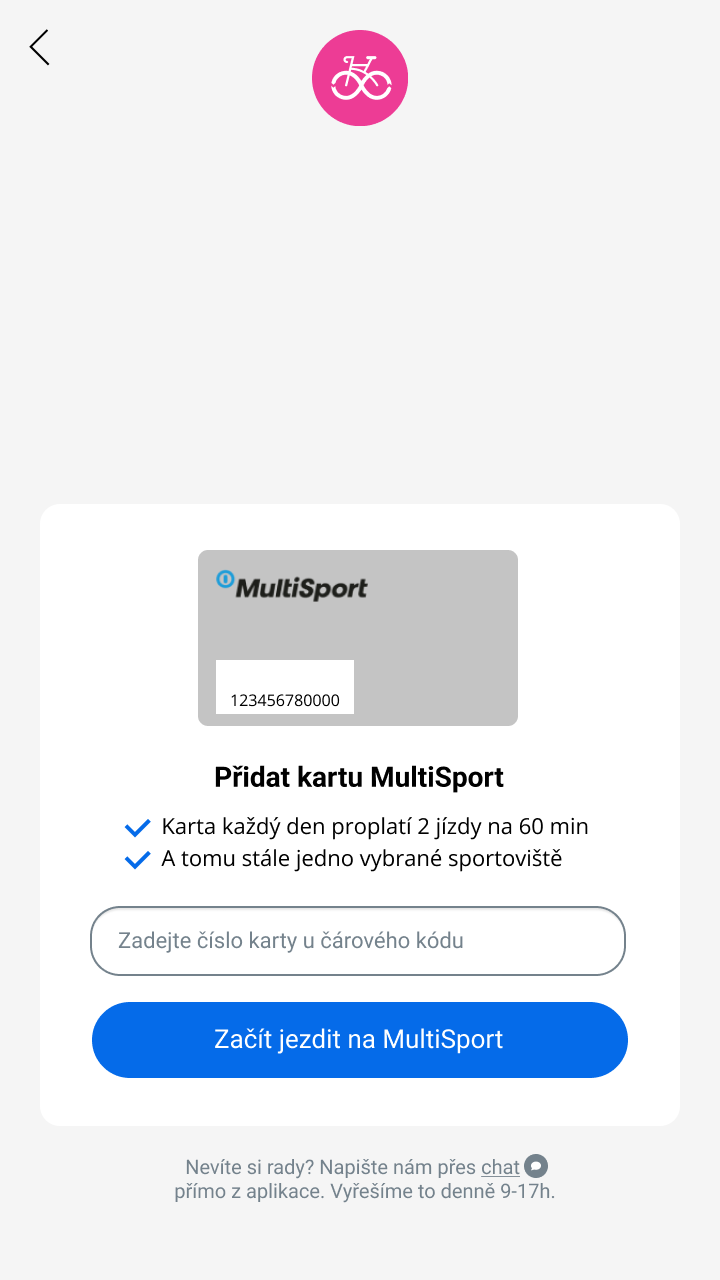
Task: Open the underlined "chat" link
Action: [500, 1167]
